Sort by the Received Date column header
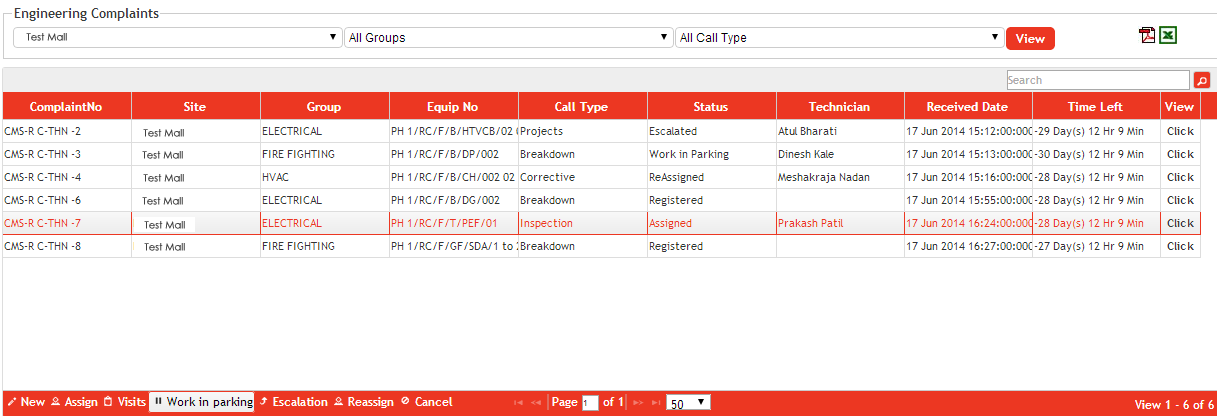1217x416 pixels. 967,107
